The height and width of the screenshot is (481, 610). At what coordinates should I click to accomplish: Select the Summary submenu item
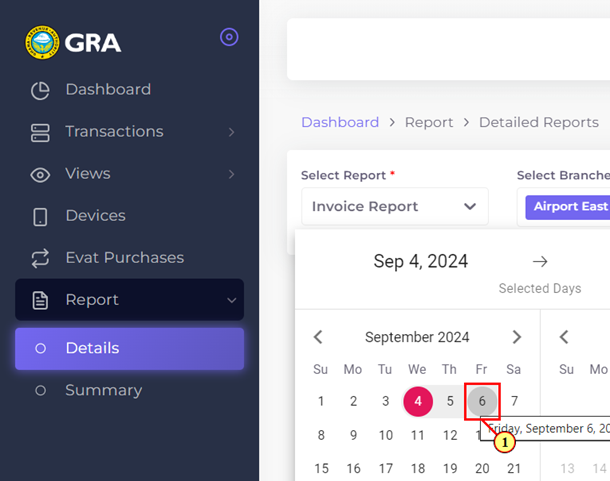pos(130,390)
